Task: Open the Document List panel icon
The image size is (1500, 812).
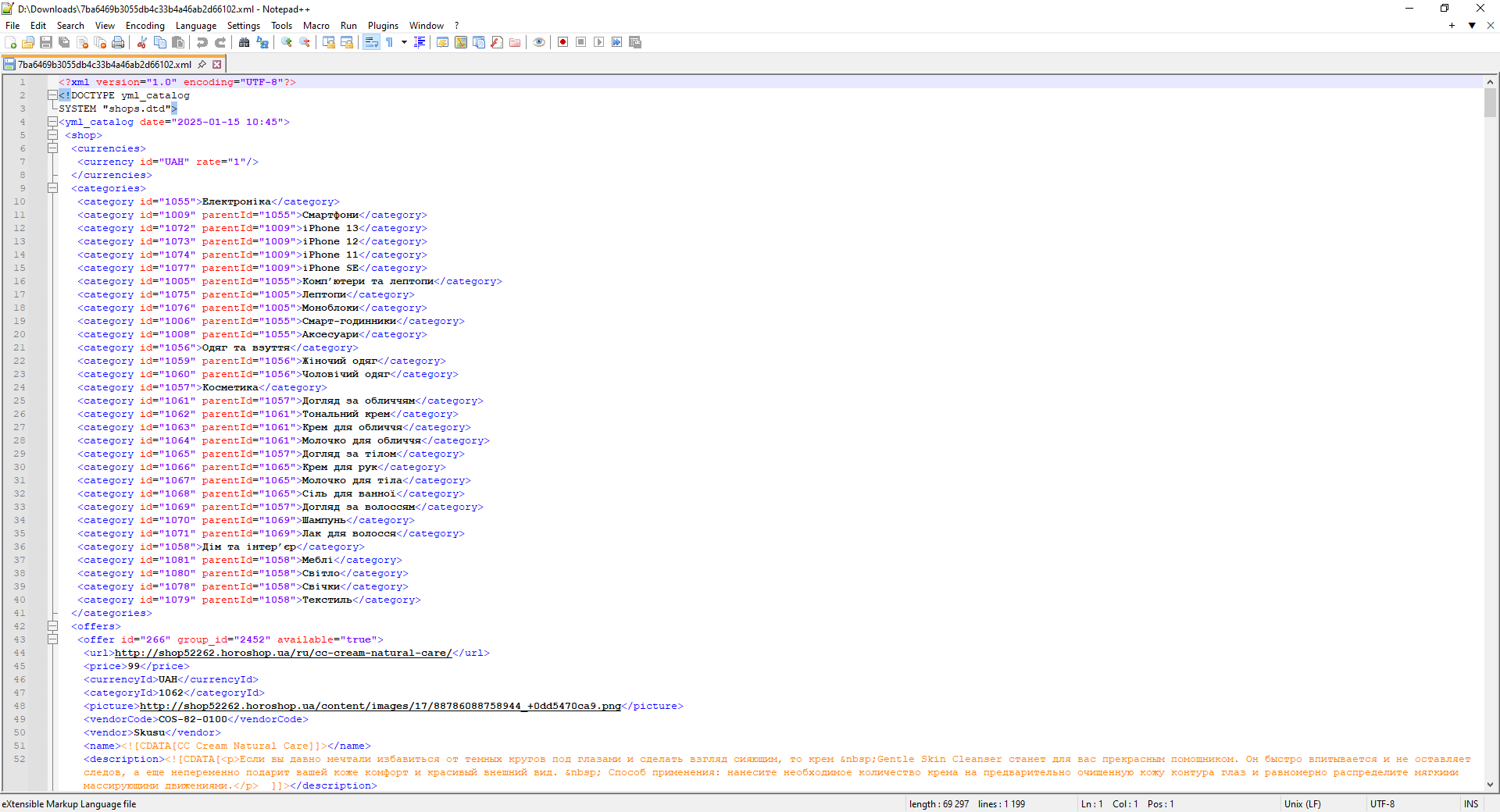Action: tap(479, 42)
